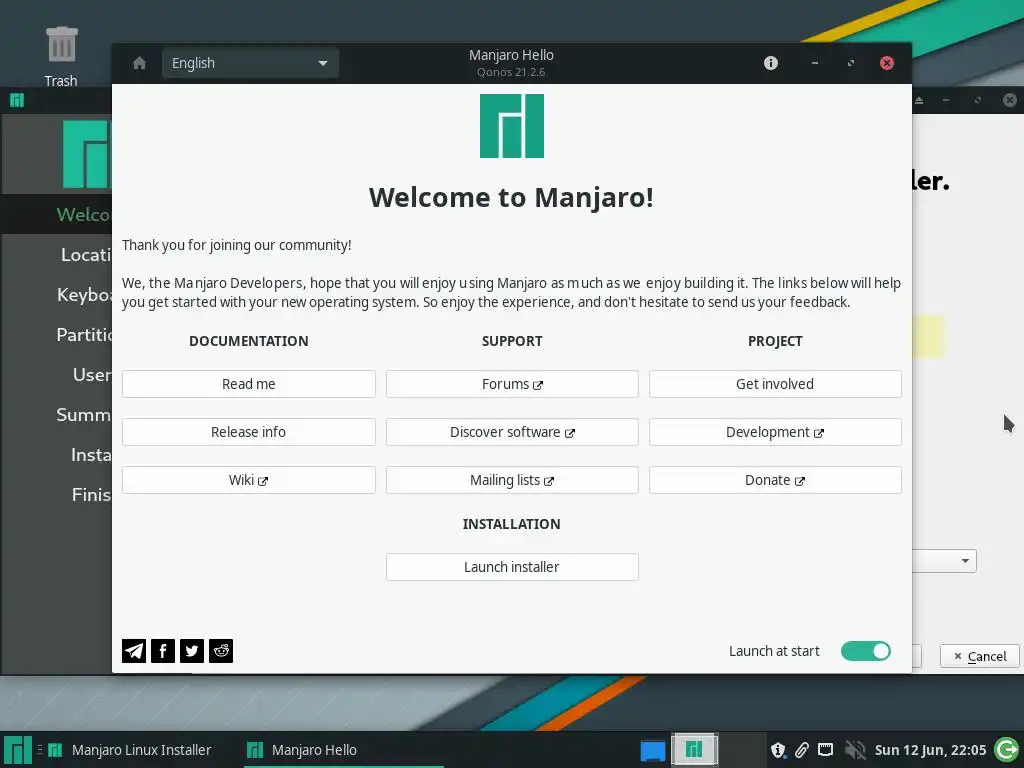1024x768 pixels.
Task: Click the Donate button
Action: [775, 480]
